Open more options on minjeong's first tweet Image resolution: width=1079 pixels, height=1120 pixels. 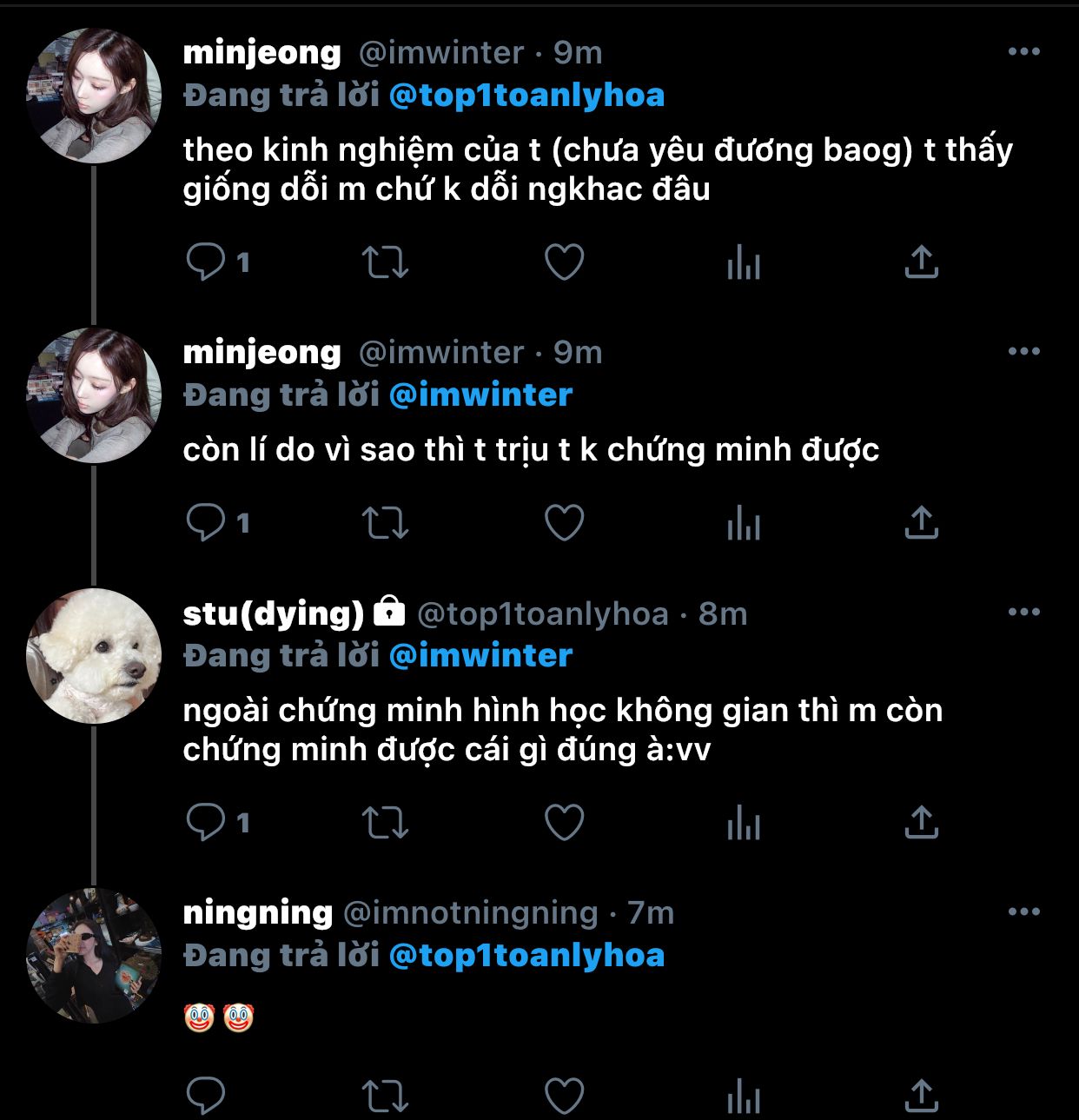pos(1023,52)
